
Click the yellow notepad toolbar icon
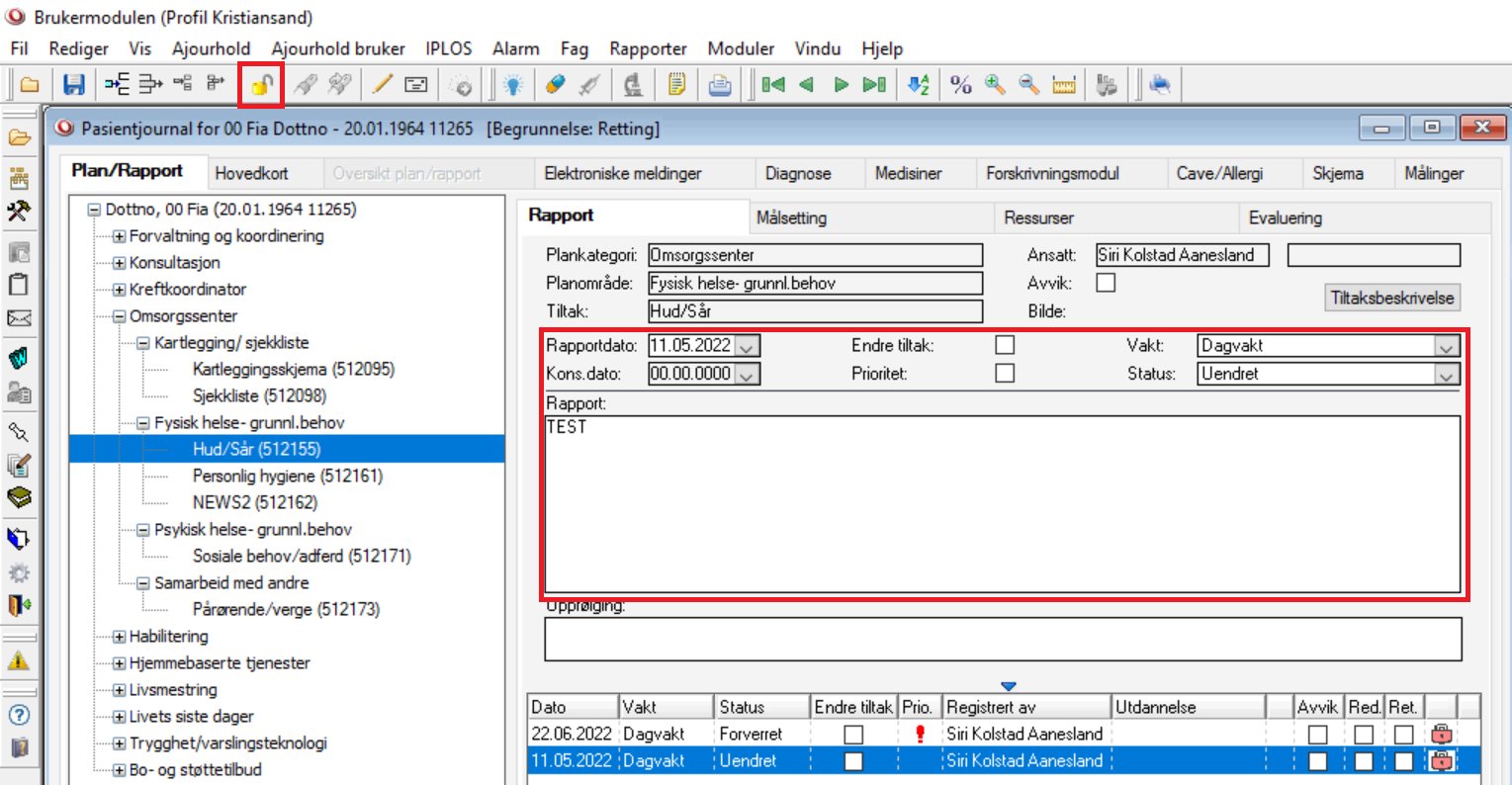pyautogui.click(x=676, y=85)
